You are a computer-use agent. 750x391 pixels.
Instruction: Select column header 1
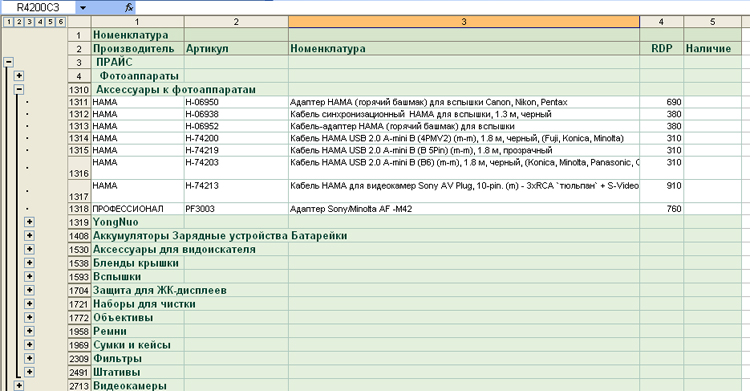137,22
